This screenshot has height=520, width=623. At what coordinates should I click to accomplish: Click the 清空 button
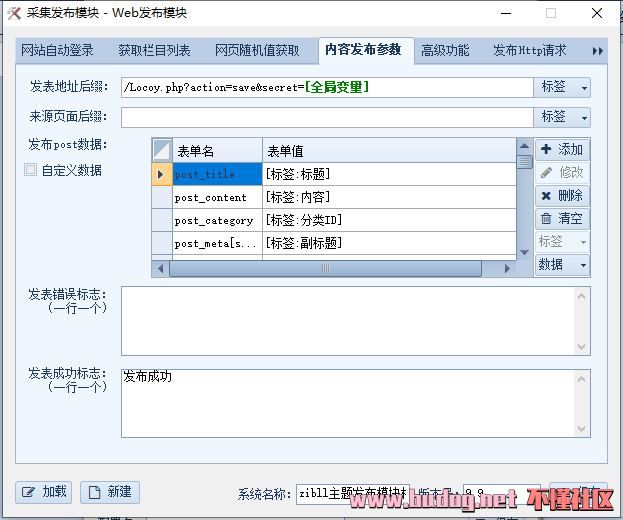click(x=562, y=218)
